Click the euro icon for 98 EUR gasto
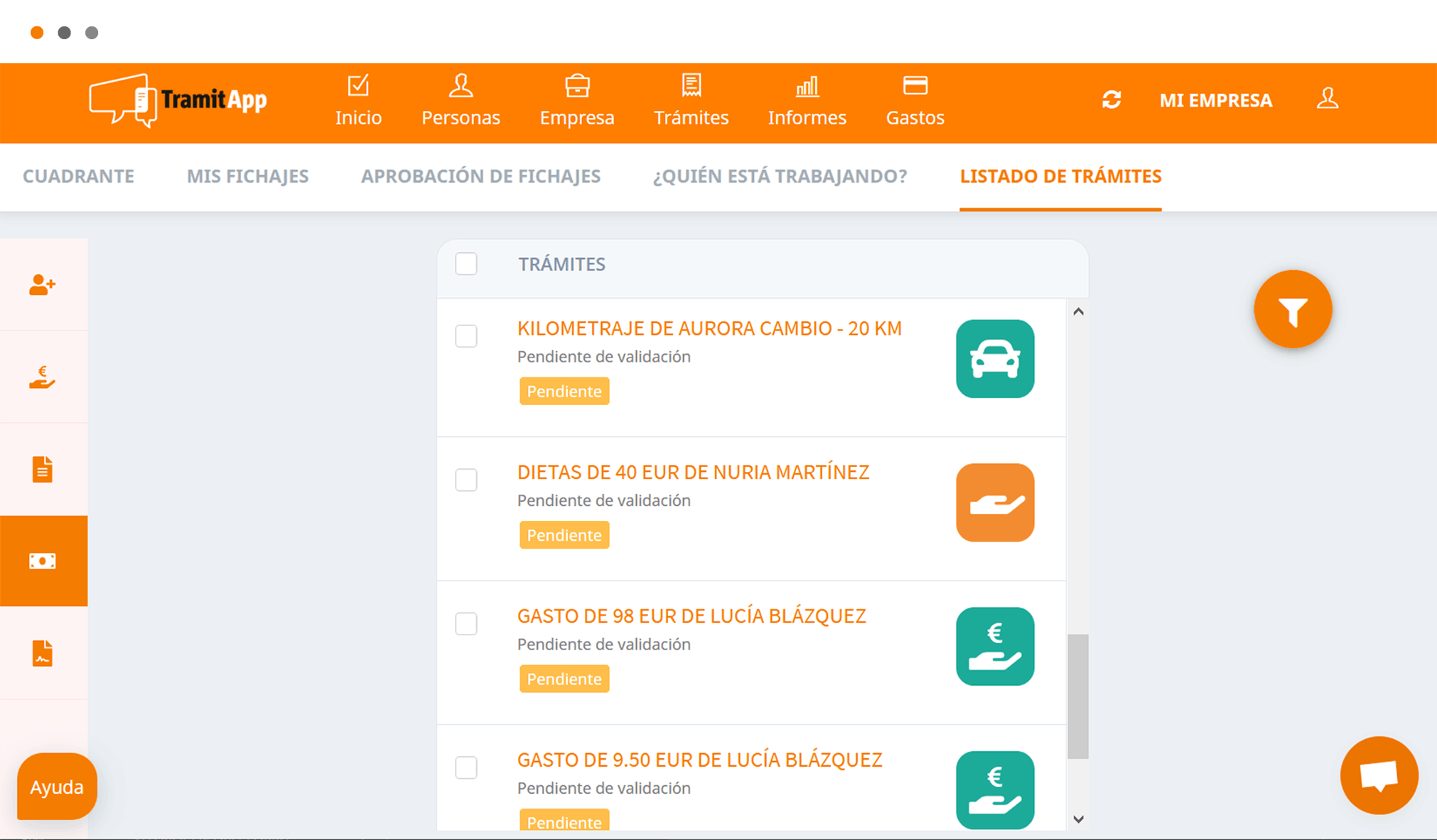 tap(995, 647)
